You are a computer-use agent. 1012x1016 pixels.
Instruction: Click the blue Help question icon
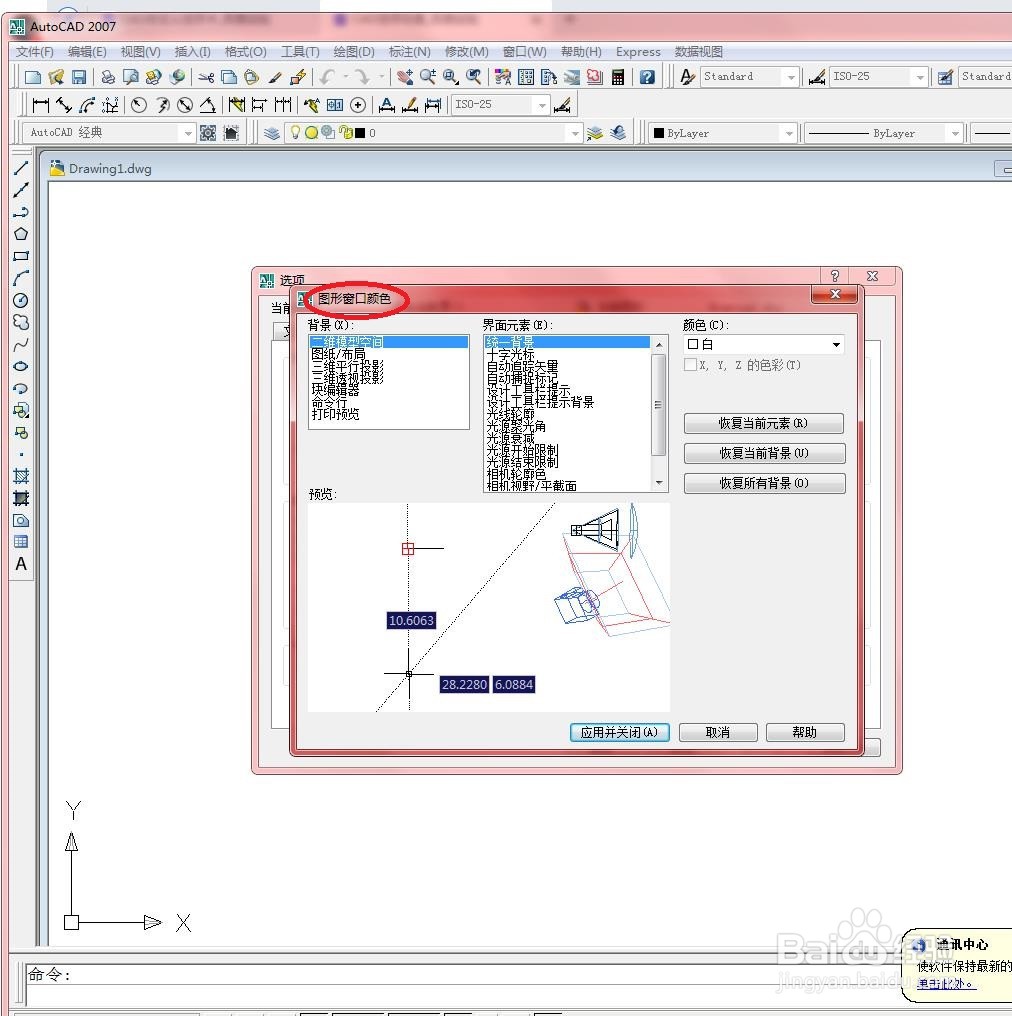pyautogui.click(x=647, y=77)
